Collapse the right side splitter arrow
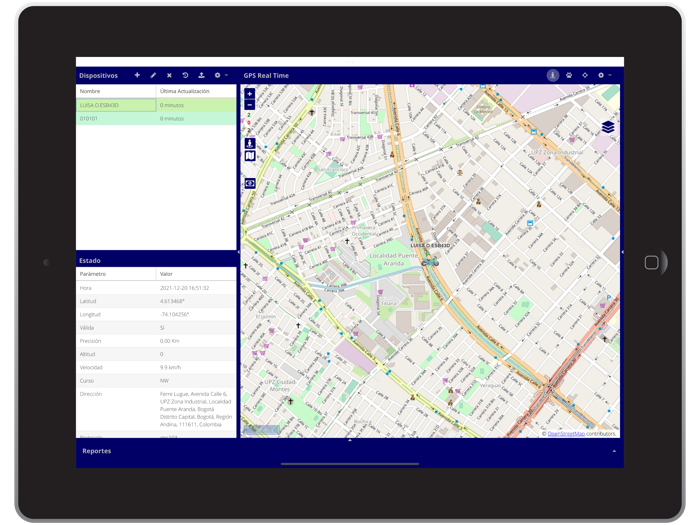700x525 pixels. click(x=622, y=252)
